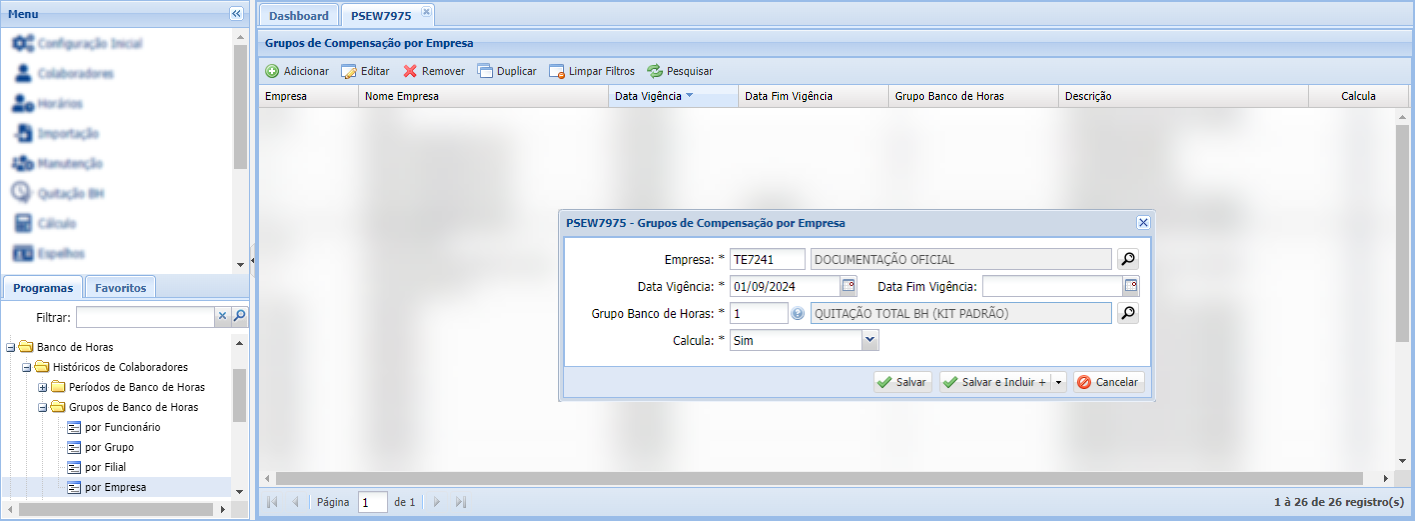Clear the Filtrar field with the X icon

click(223, 317)
